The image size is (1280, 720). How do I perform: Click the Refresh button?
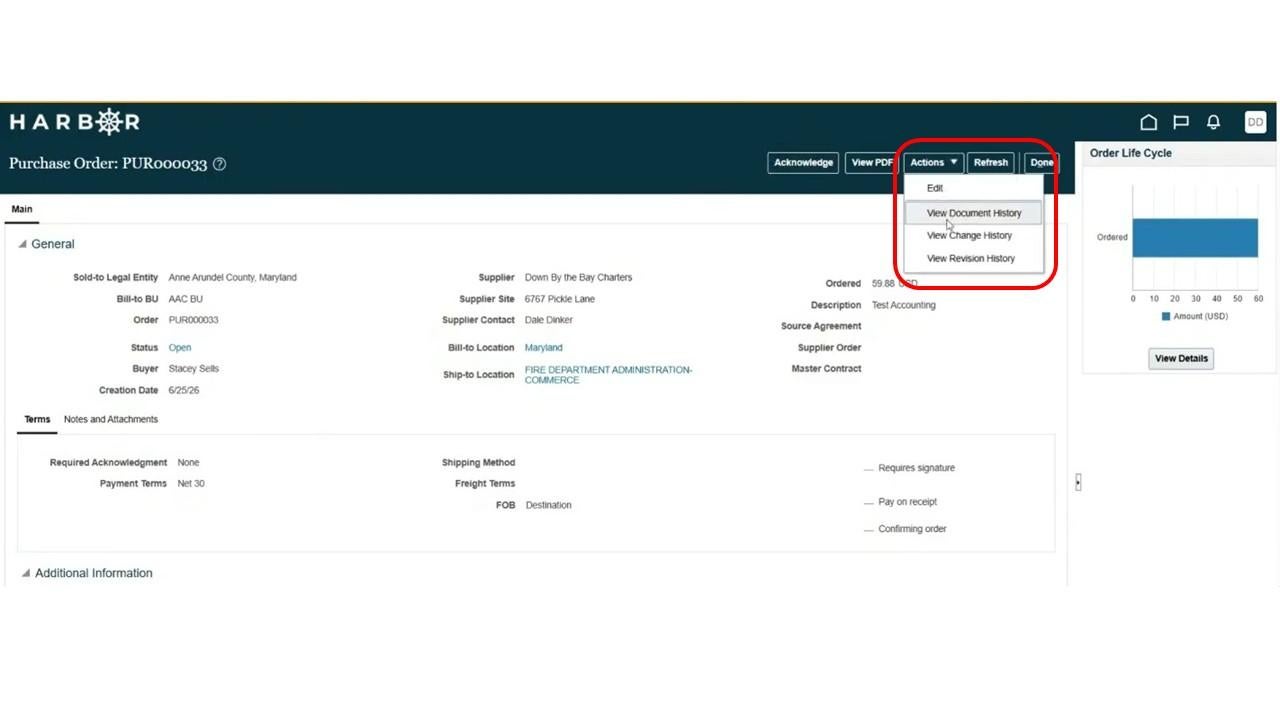[991, 163]
